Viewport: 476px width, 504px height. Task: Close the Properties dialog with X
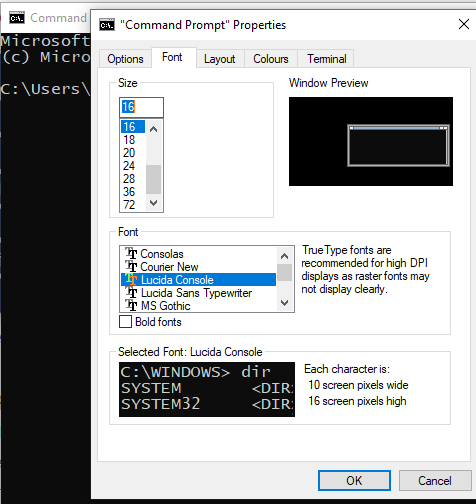(x=464, y=24)
